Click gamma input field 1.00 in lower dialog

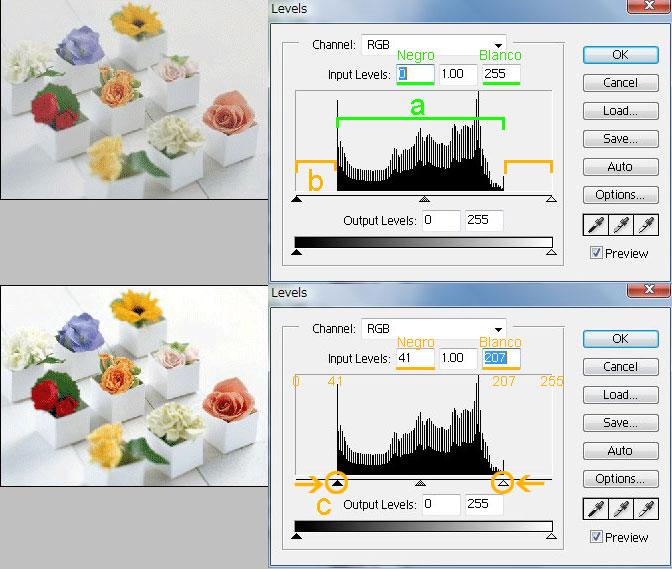click(458, 358)
